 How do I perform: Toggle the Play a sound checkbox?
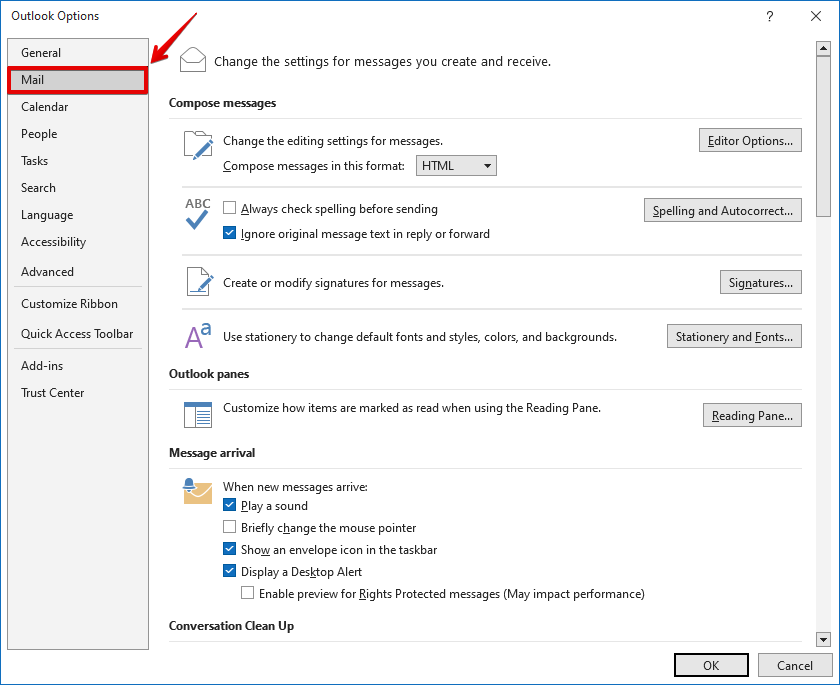(229, 505)
